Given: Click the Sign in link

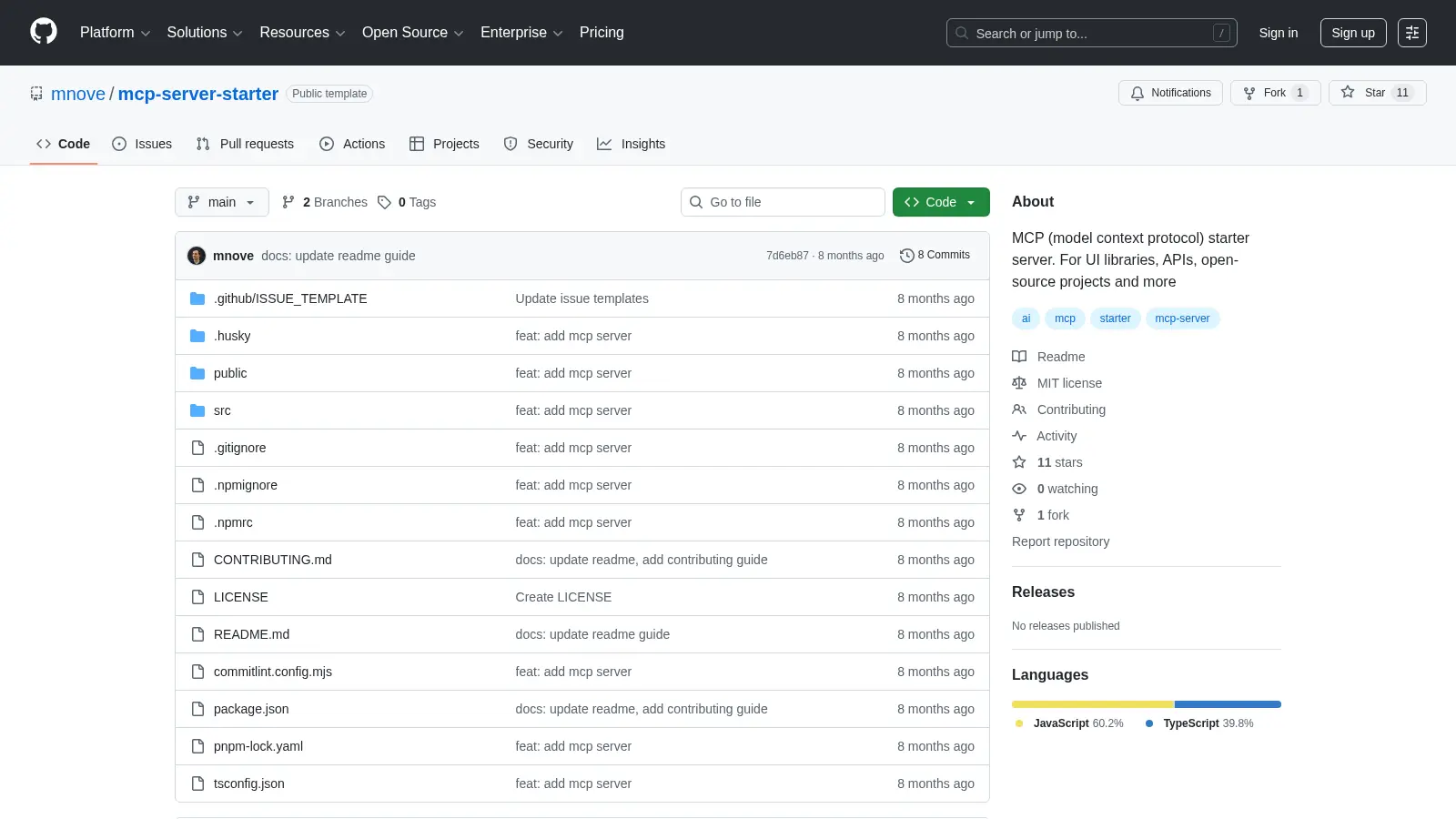Looking at the screenshot, I should 1279,33.
